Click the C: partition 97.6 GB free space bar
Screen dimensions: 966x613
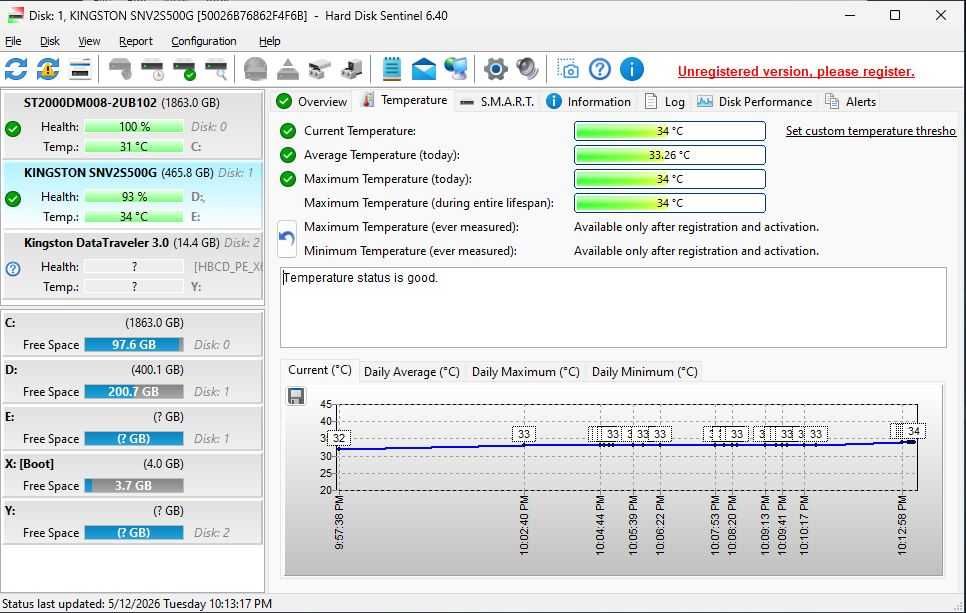click(x=134, y=345)
